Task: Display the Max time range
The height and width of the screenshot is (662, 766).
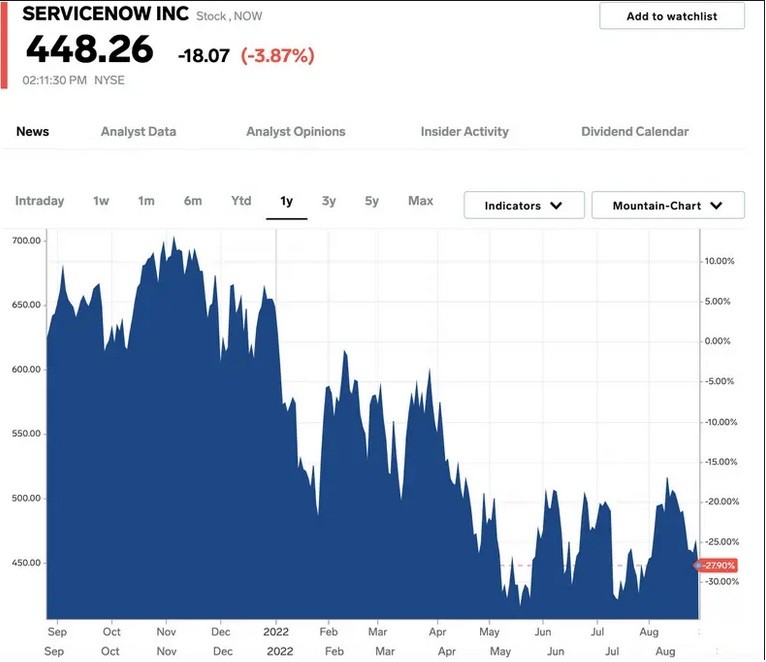Action: coord(421,201)
